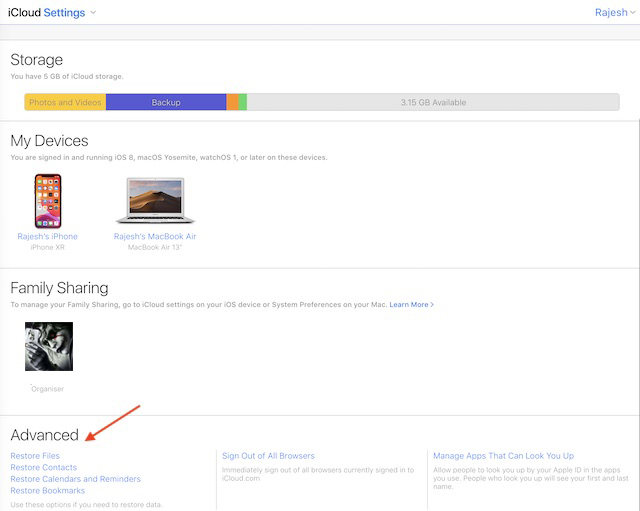This screenshot has height=511, width=640.
Task: Click the blue Backup storage segment
Action: coord(166,102)
